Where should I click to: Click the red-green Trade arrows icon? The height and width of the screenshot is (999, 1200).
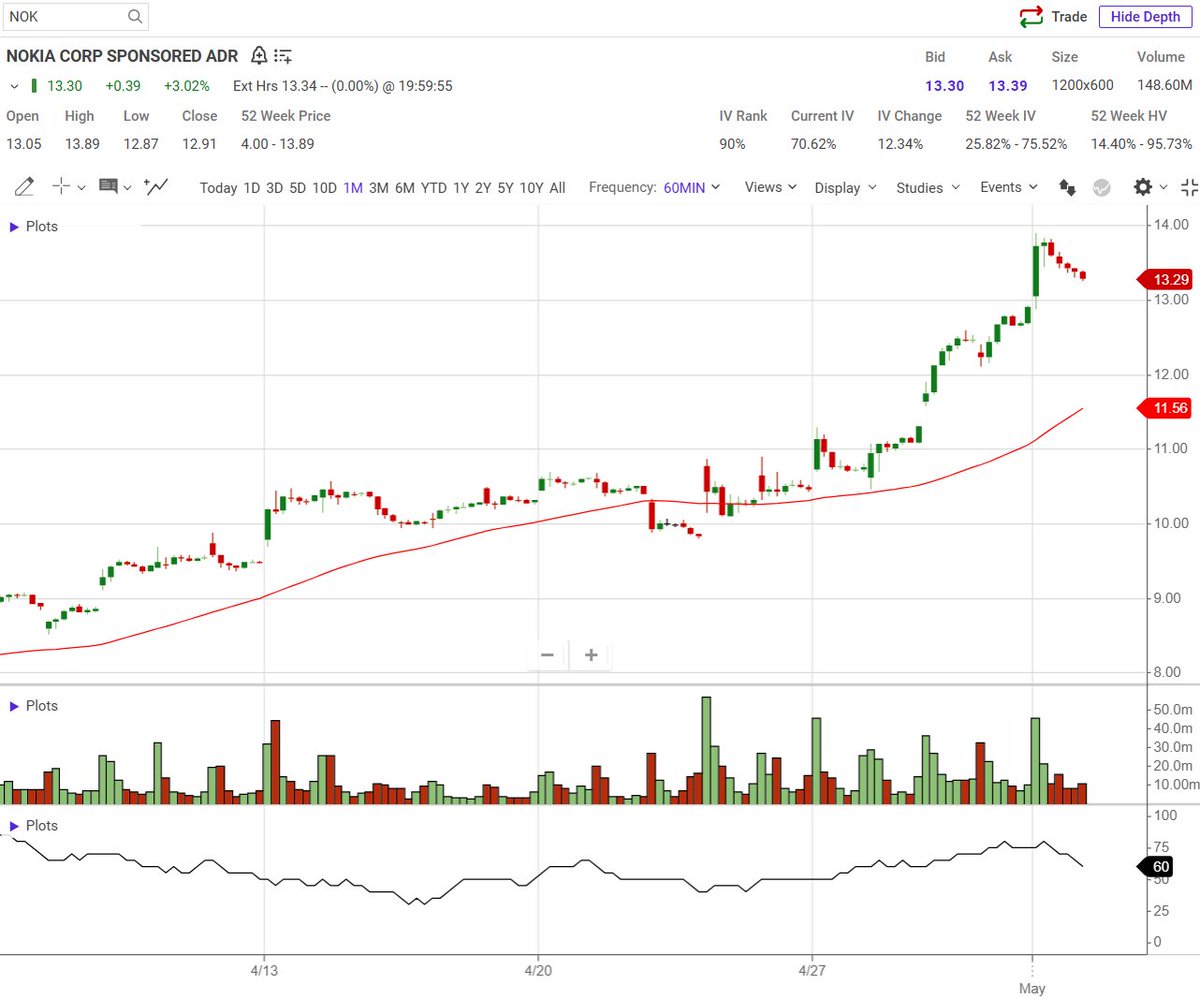(x=1031, y=17)
